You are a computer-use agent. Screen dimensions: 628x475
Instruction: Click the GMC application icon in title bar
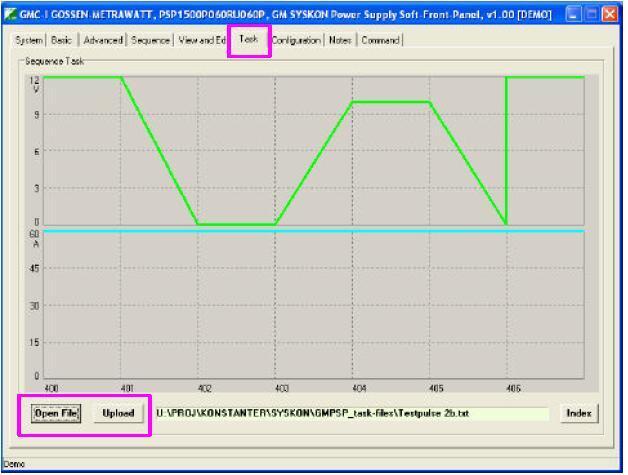point(11,15)
